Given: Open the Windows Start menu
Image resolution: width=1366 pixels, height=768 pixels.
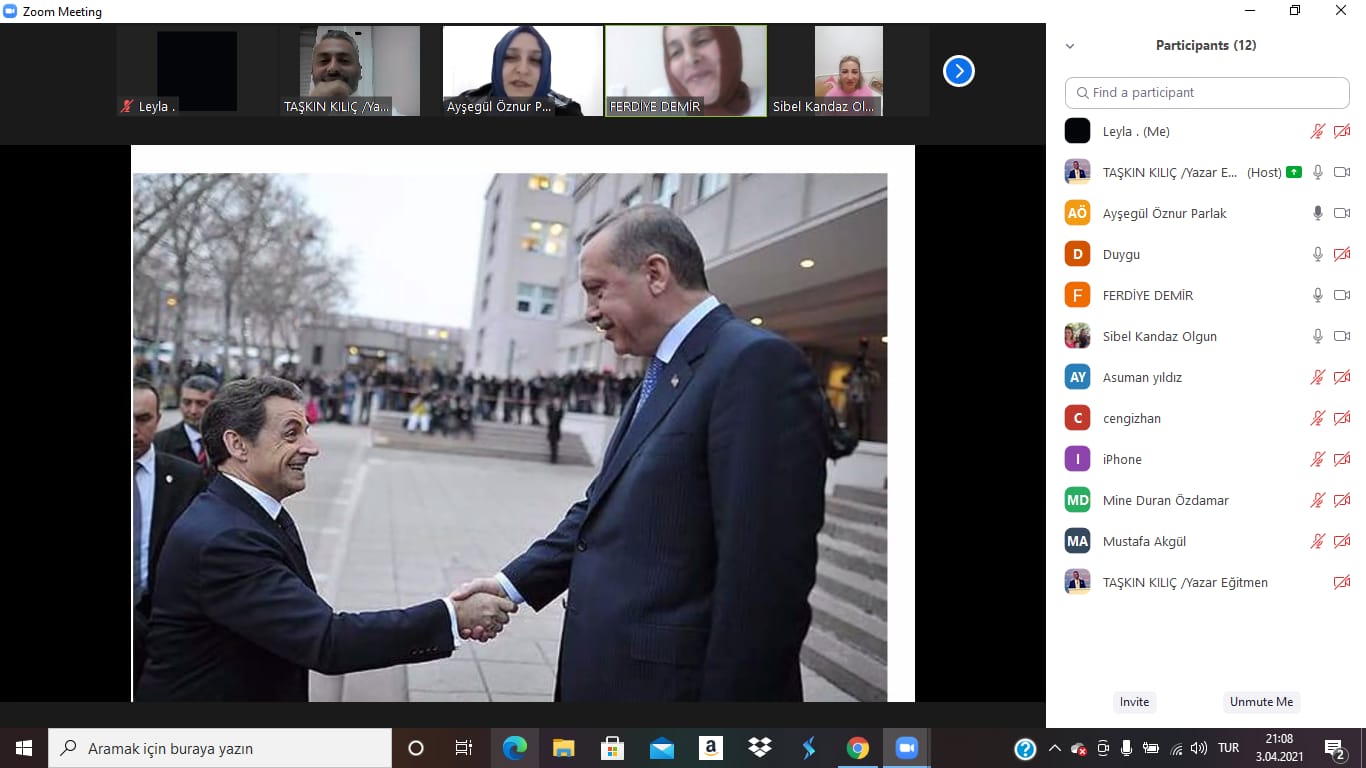Looking at the screenshot, I should point(24,748).
